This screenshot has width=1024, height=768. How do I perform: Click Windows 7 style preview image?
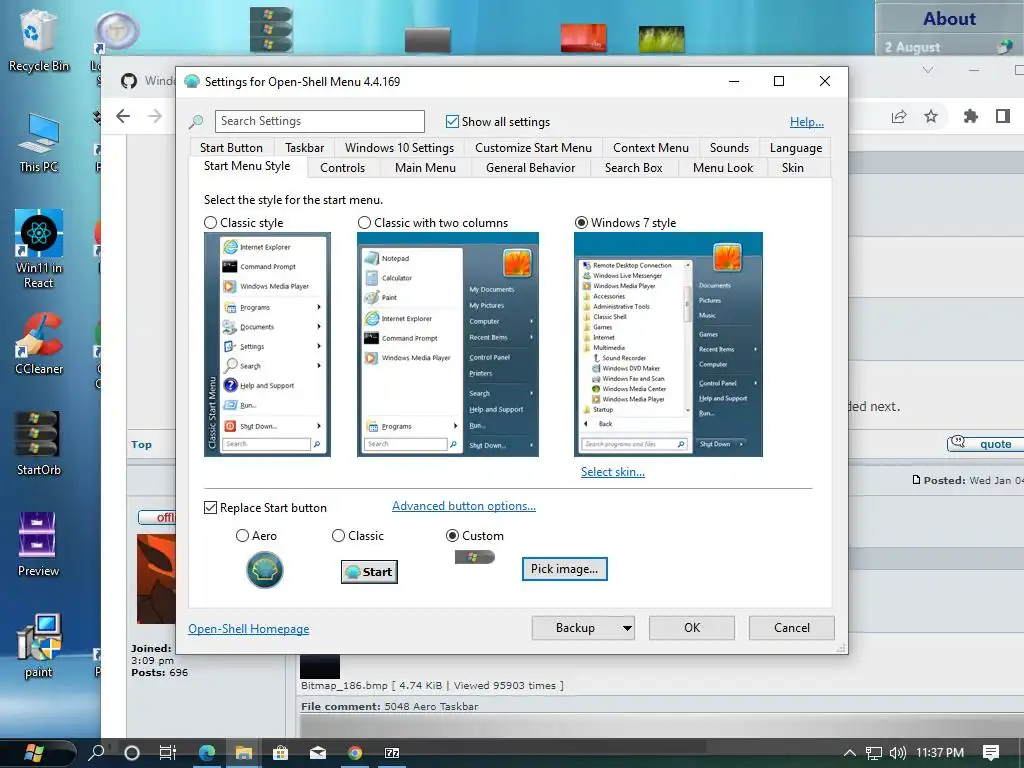[668, 345]
